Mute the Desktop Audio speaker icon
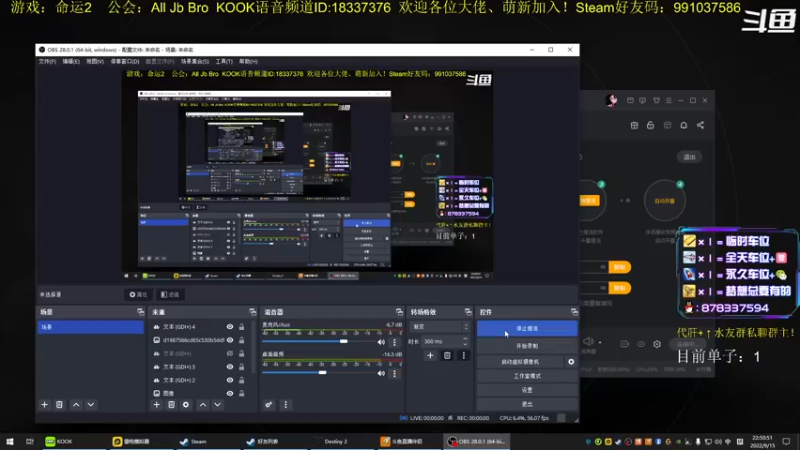 click(381, 373)
